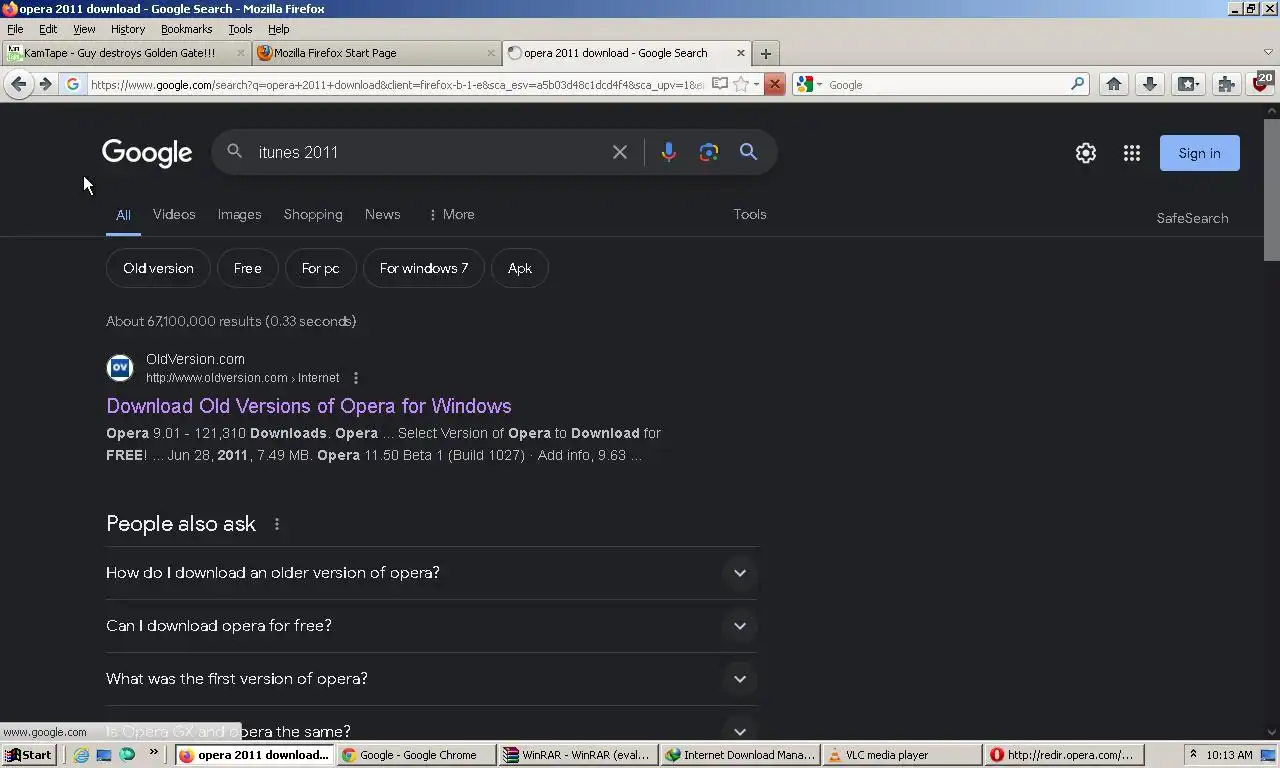Start voice search with microphone icon
Image resolution: width=1280 pixels, height=768 pixels.
[x=668, y=152]
